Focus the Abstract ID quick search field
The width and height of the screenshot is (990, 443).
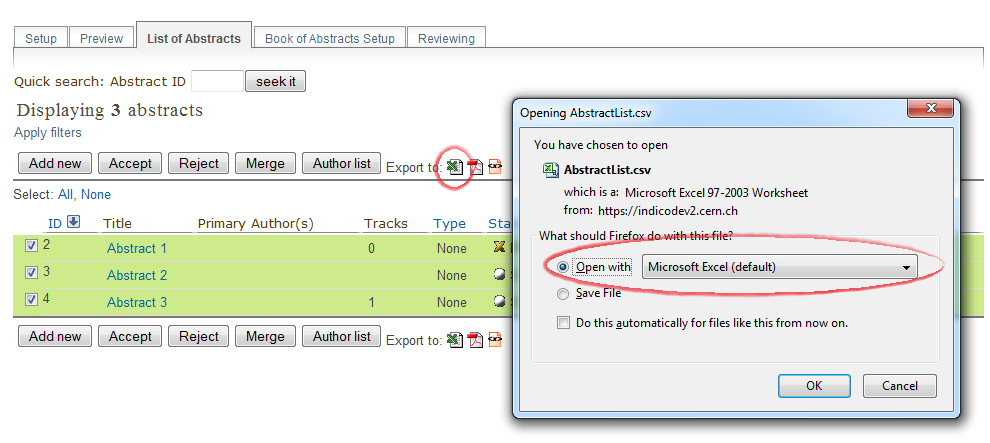click(x=217, y=81)
